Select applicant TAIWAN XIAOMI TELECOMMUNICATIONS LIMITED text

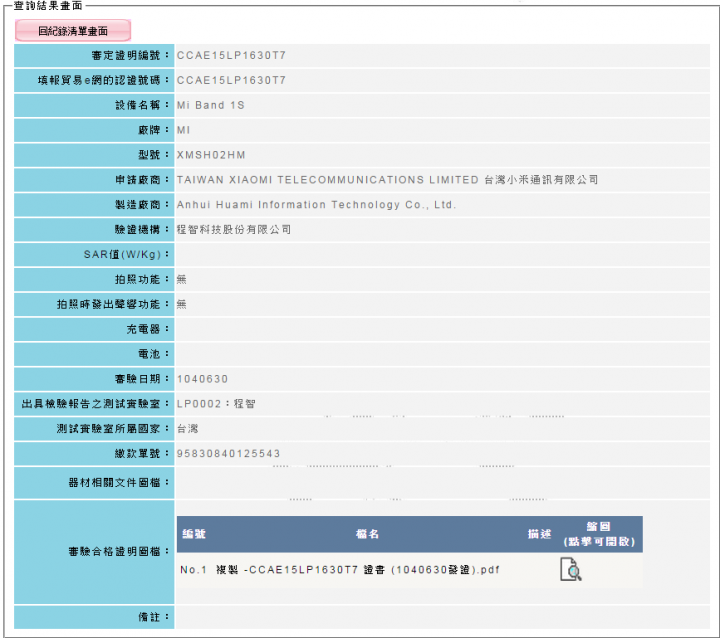[328, 180]
